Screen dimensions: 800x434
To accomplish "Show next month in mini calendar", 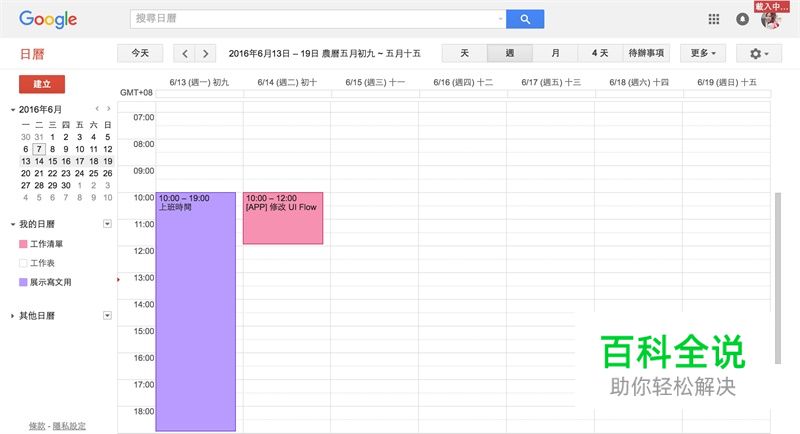I will [108, 109].
